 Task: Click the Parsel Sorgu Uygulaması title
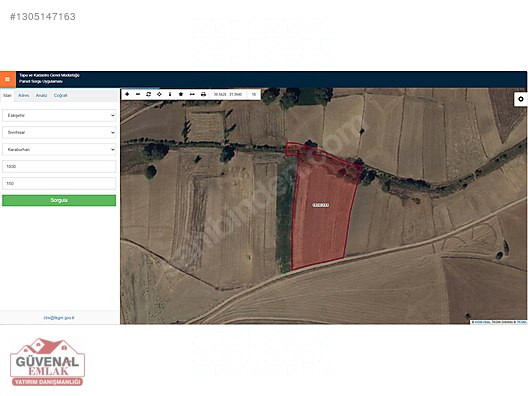point(41,81)
